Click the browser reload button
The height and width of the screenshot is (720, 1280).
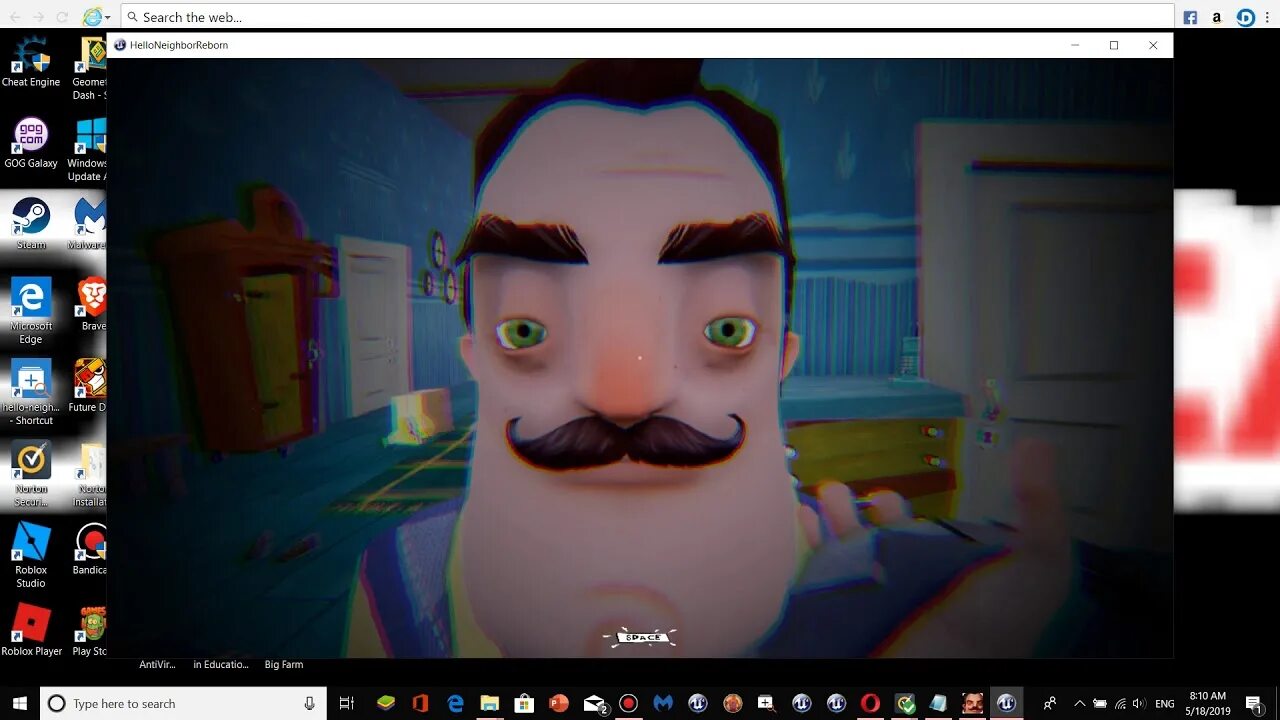pyautogui.click(x=63, y=17)
